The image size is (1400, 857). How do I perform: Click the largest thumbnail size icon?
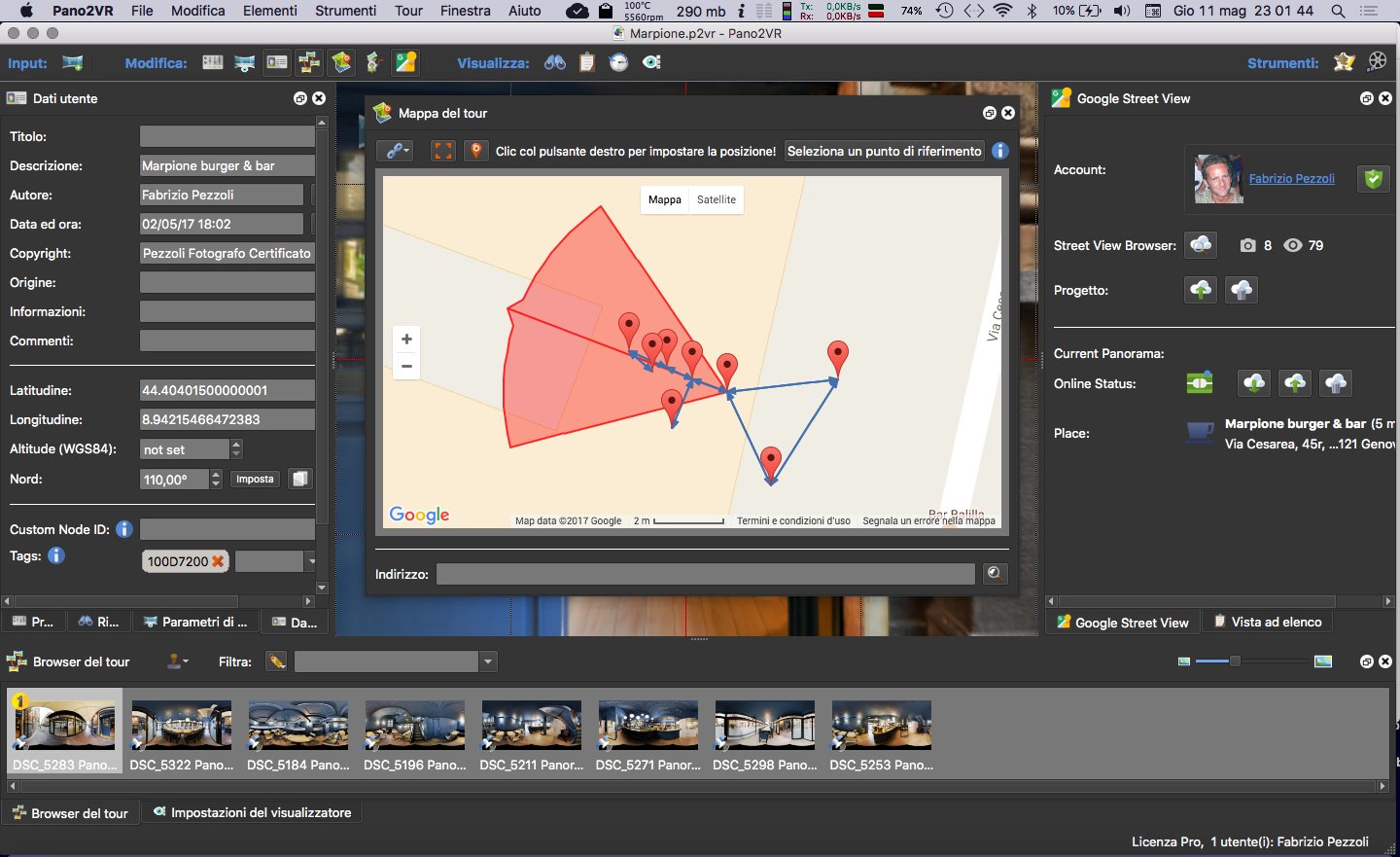click(1323, 661)
